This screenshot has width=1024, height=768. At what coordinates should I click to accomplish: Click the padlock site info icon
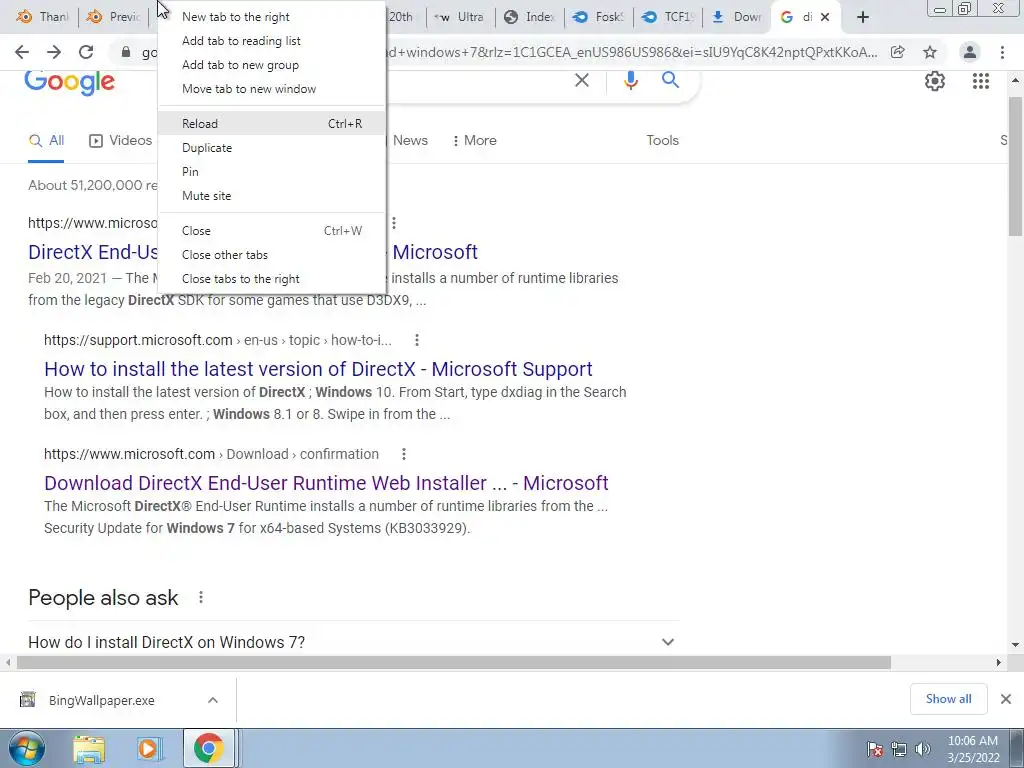(125, 52)
